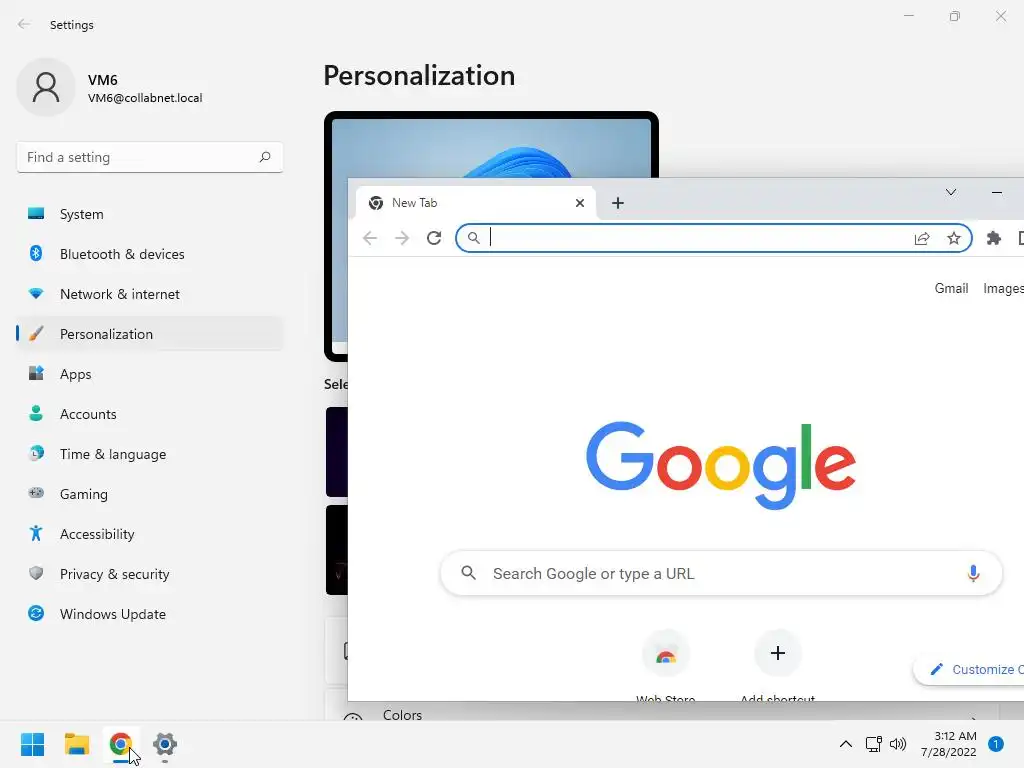Click the magnifier icon in Find a setting
The image size is (1024, 768).
click(x=264, y=157)
